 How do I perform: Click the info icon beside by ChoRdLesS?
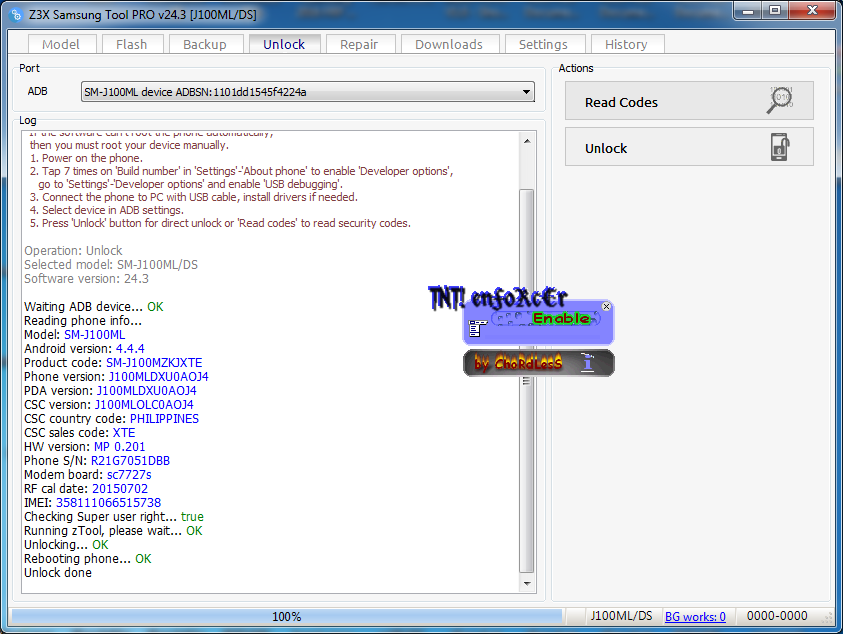click(588, 363)
